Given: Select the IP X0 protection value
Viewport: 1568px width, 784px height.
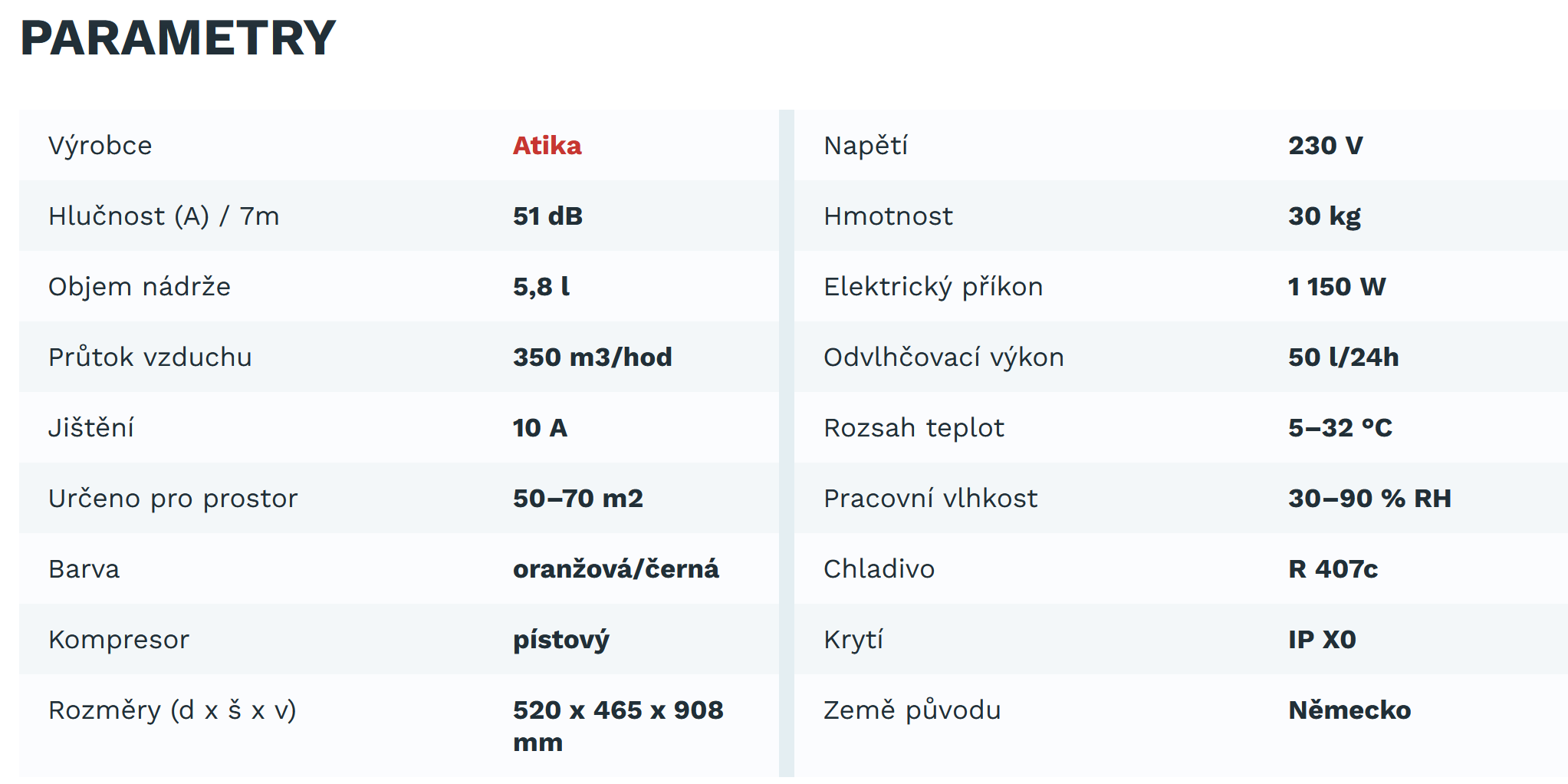Looking at the screenshot, I should [1322, 640].
